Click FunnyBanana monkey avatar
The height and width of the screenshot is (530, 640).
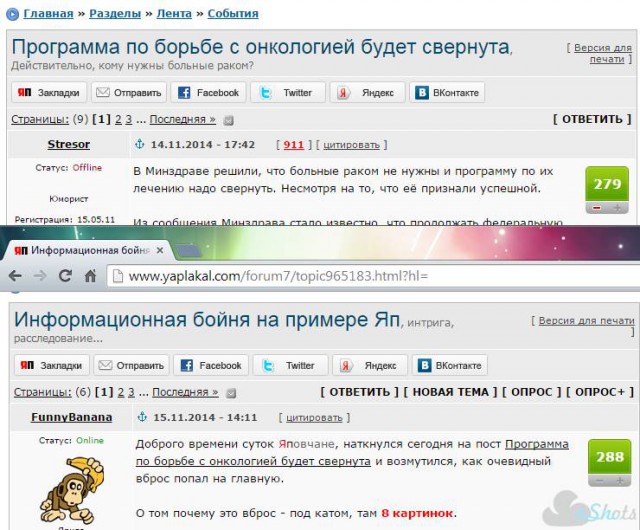[x=72, y=490]
